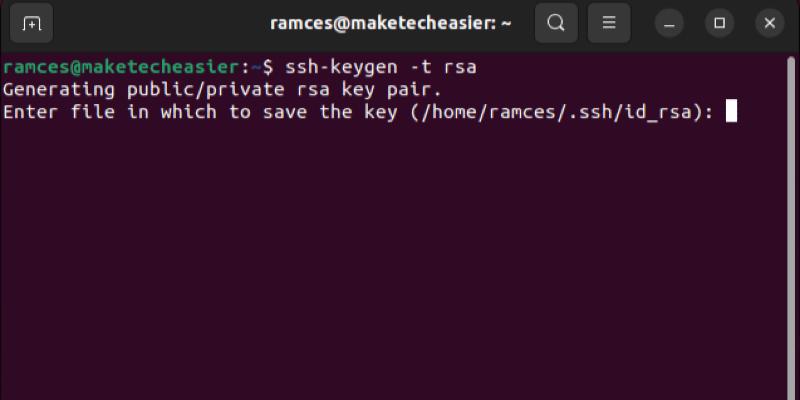The width and height of the screenshot is (800, 400).
Task: Click the $ prompt symbol
Action: pos(267,67)
